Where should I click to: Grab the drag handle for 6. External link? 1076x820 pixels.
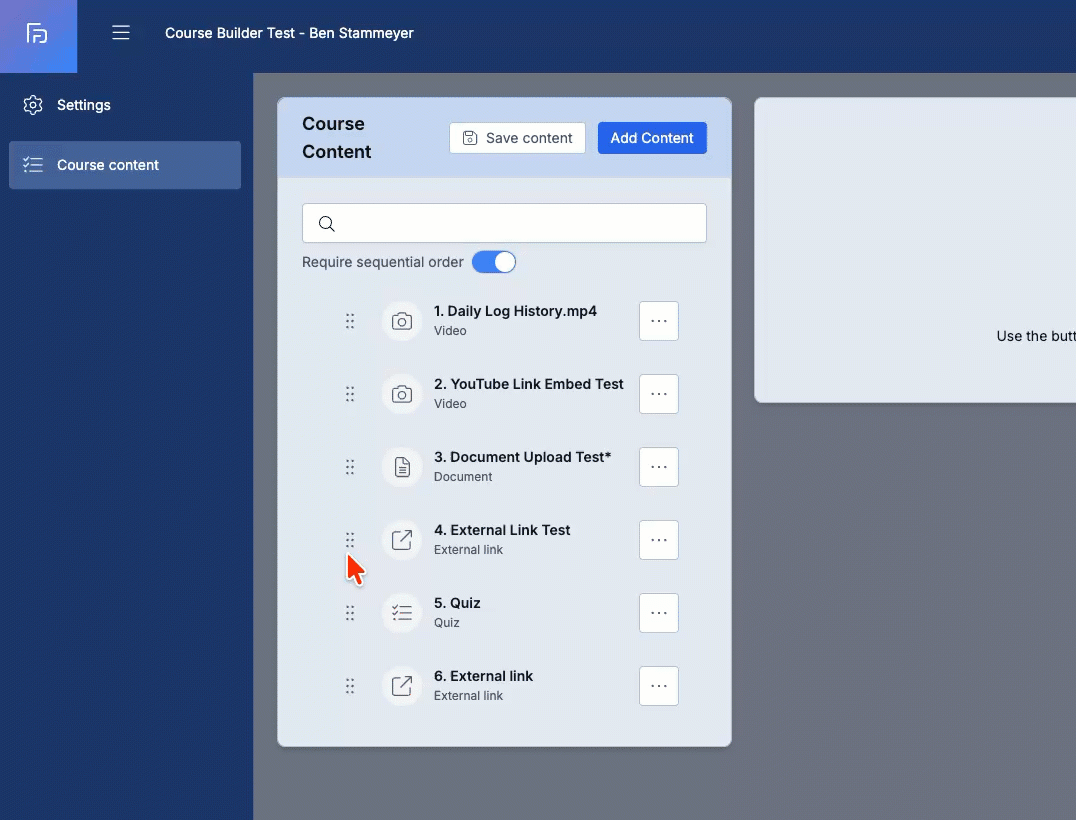pyautogui.click(x=350, y=686)
